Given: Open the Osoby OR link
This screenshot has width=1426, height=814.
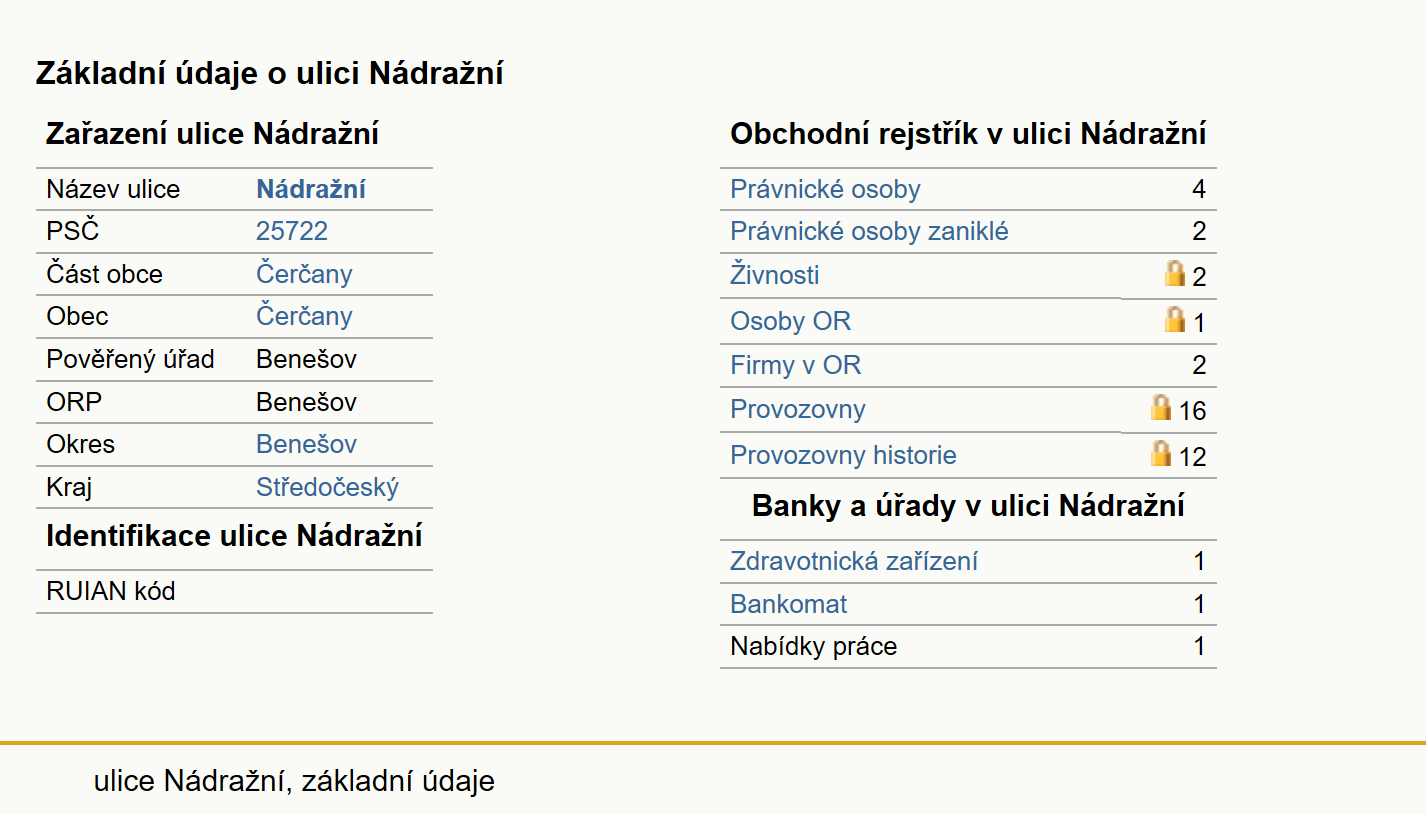Looking at the screenshot, I should [790, 321].
